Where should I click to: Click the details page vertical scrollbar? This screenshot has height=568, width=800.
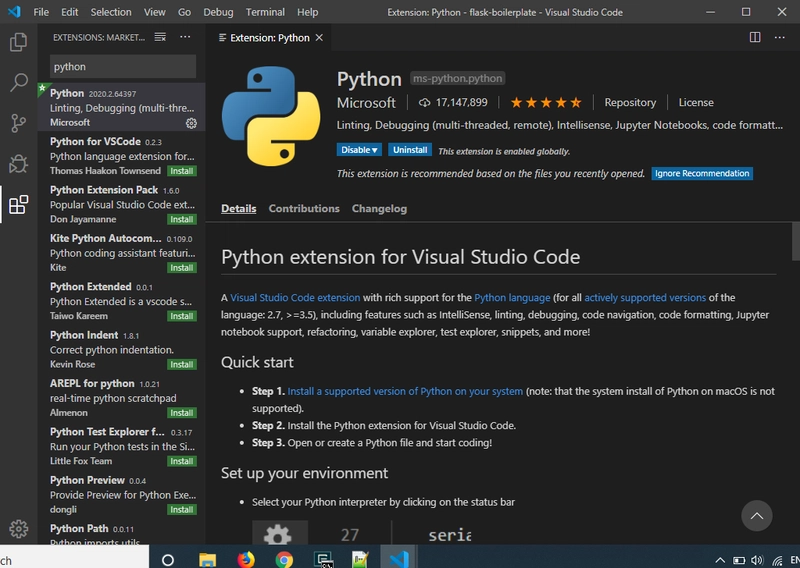pos(796,242)
